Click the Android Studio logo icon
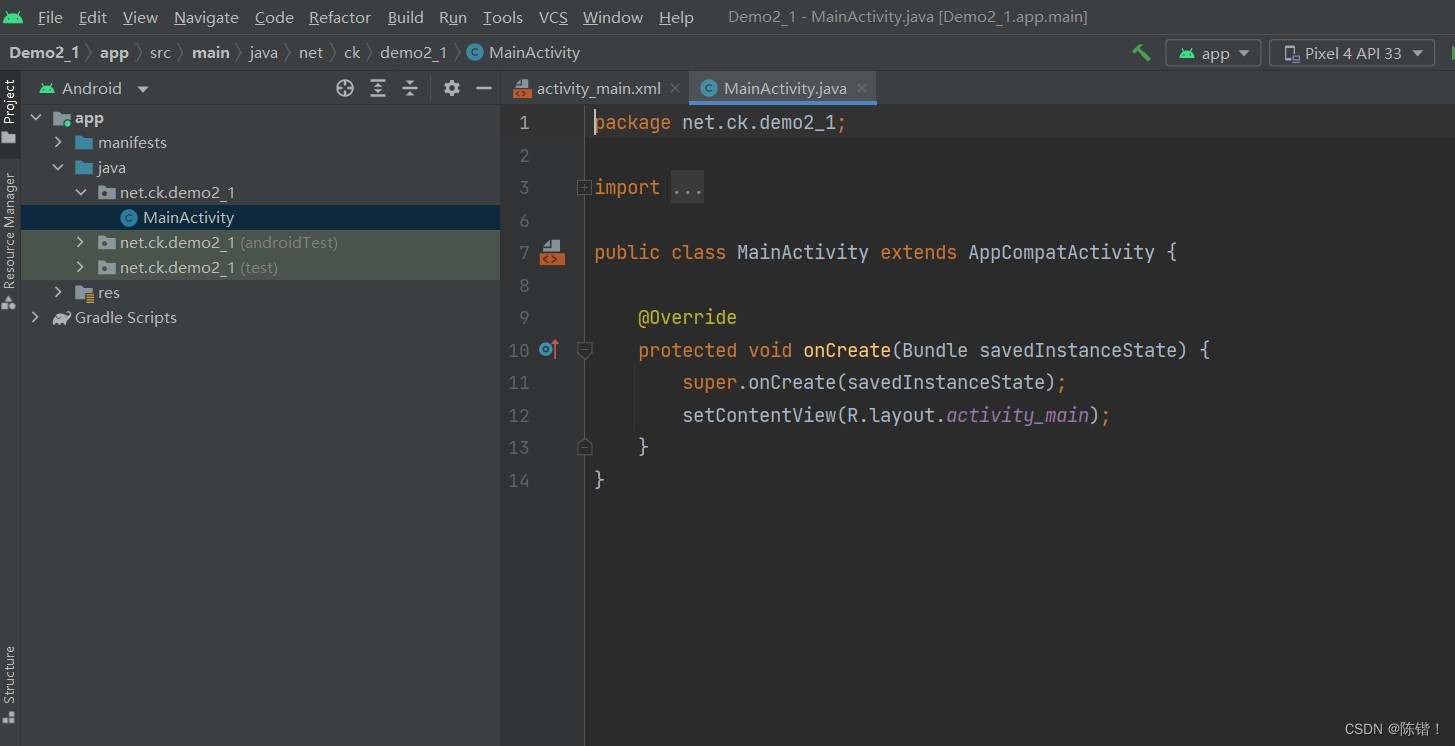This screenshot has width=1455, height=746. click(x=14, y=17)
